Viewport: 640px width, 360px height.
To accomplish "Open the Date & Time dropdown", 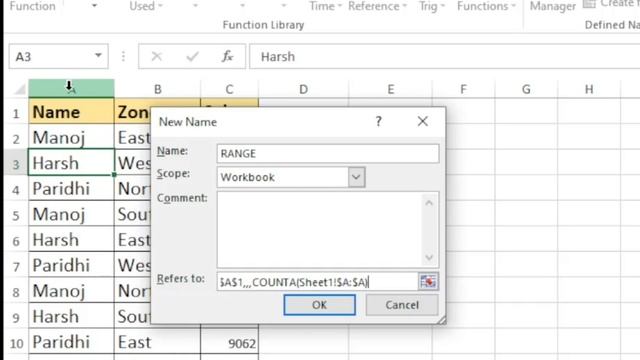I will [325, 7].
